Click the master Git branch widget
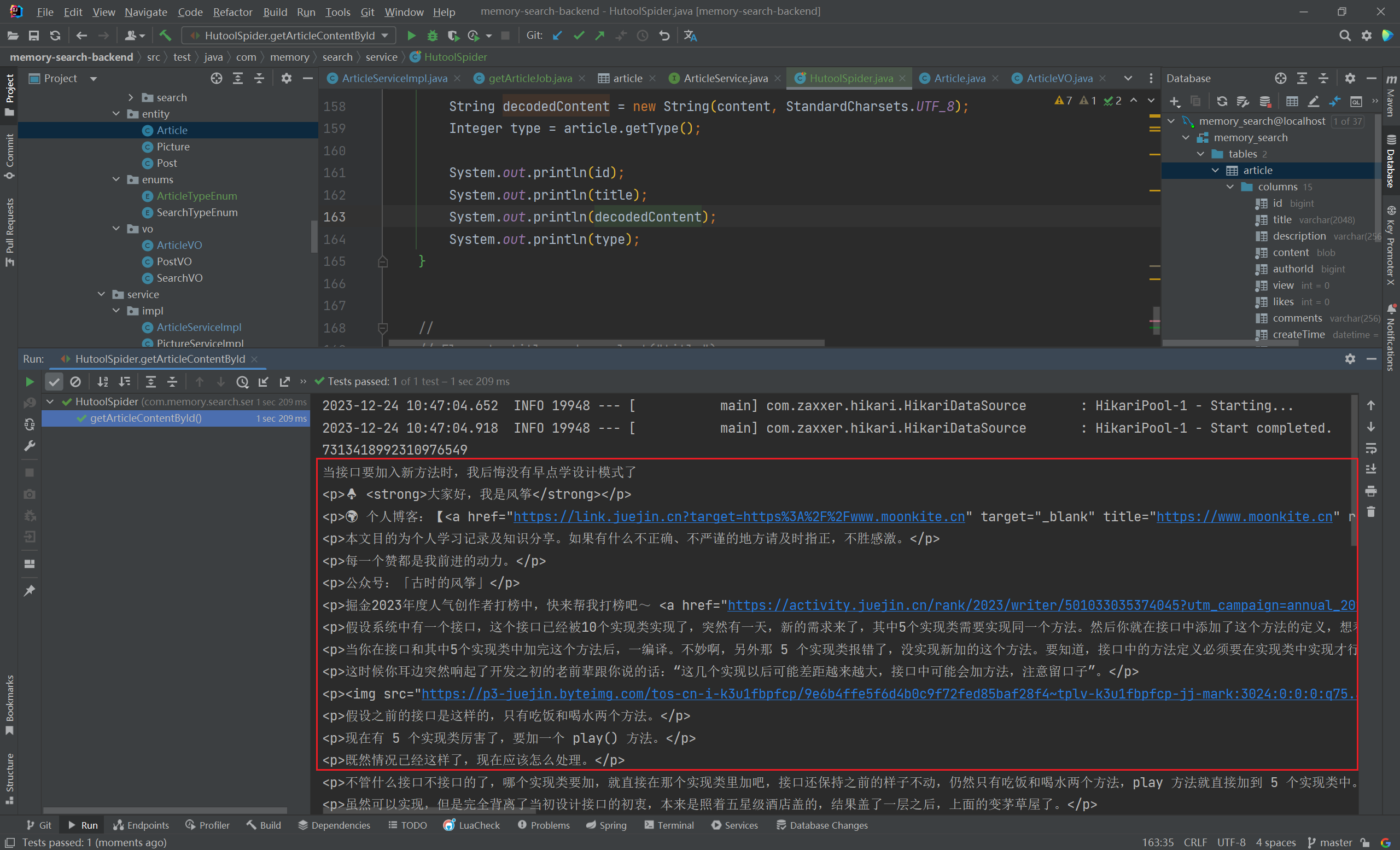The height and width of the screenshot is (850, 1400). point(1330,842)
